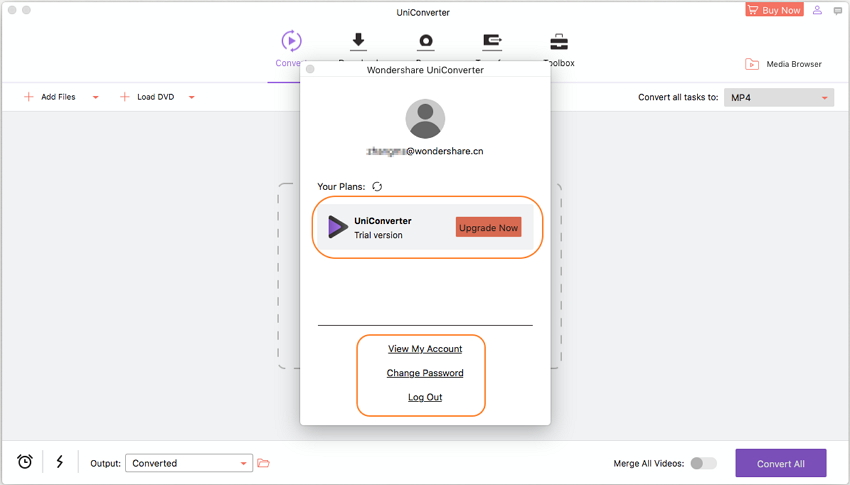The height and width of the screenshot is (485, 850).
Task: Click Upgrade Now button
Action: (488, 228)
